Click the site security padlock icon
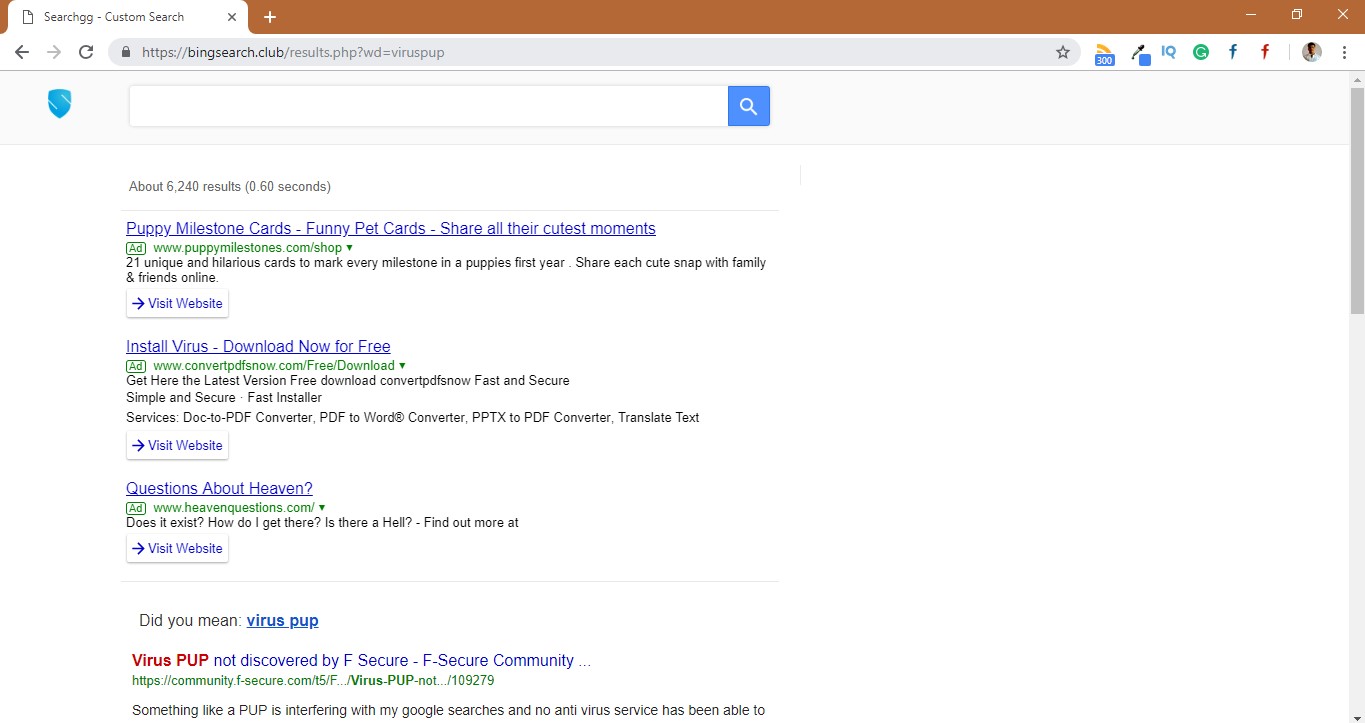 click(x=125, y=52)
